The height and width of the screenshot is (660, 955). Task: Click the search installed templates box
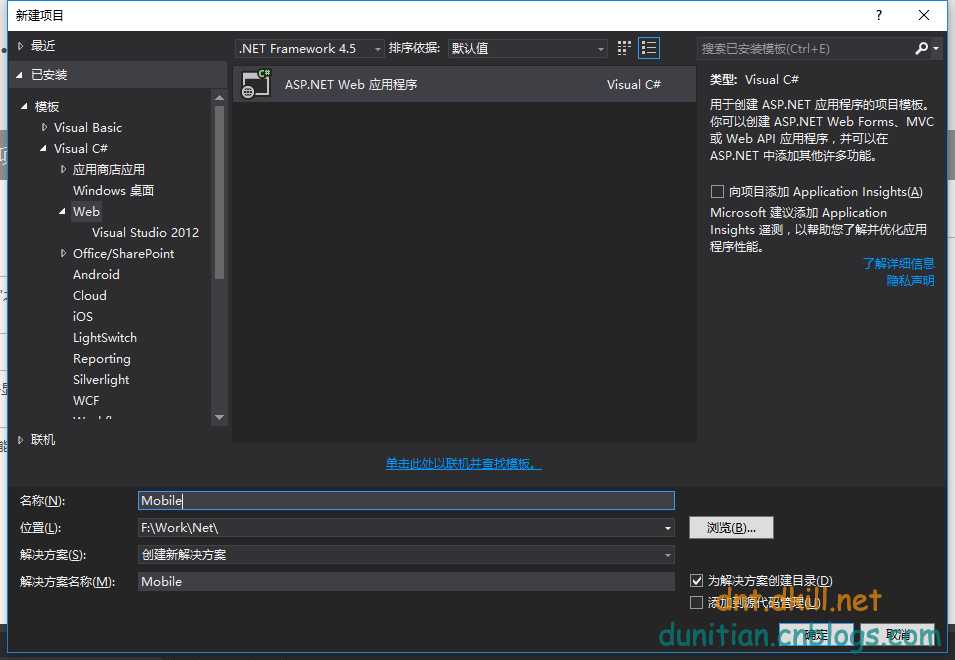(805, 48)
